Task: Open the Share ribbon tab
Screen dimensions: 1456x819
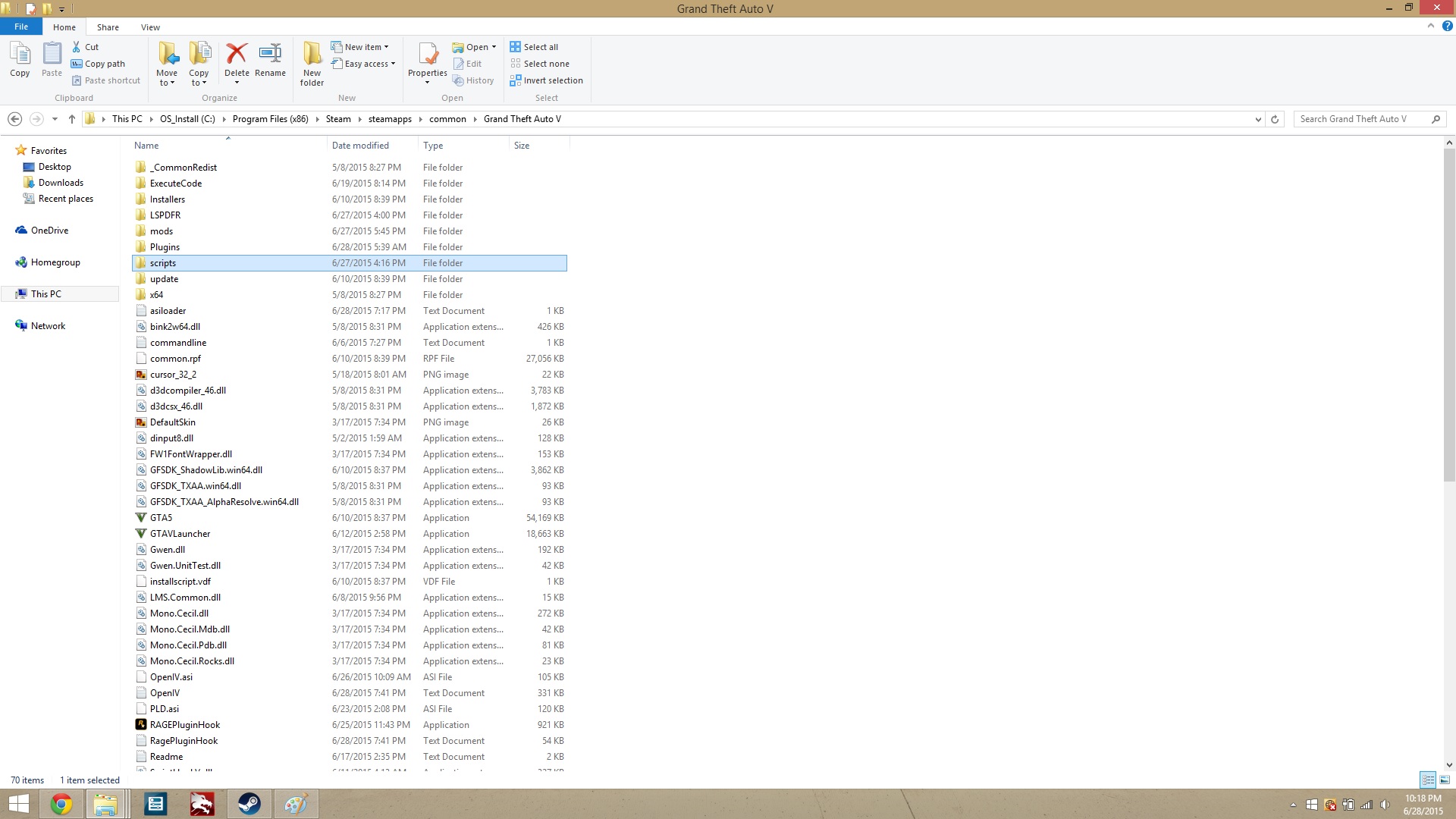Action: click(x=108, y=27)
